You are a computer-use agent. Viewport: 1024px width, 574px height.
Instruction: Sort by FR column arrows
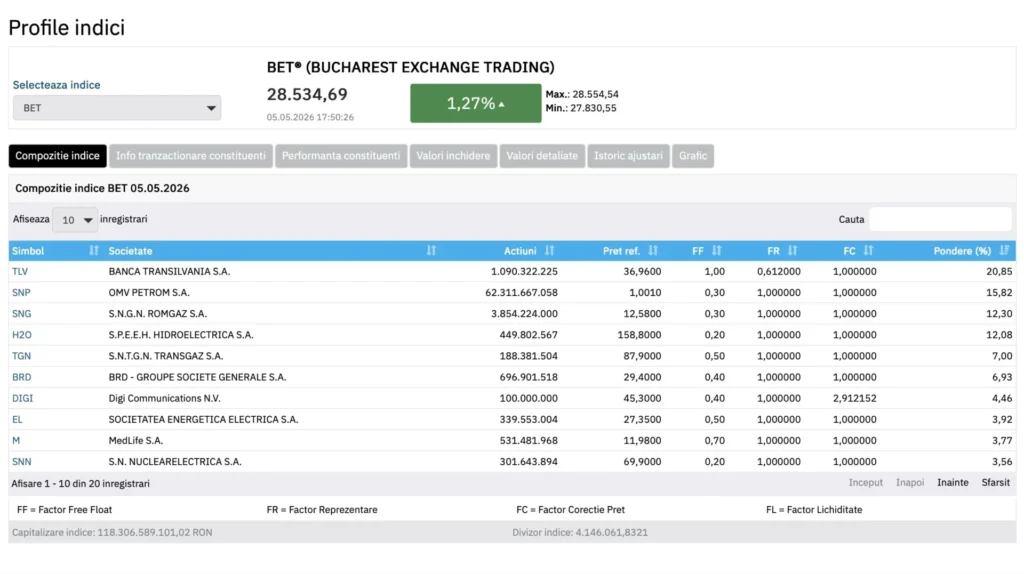792,251
